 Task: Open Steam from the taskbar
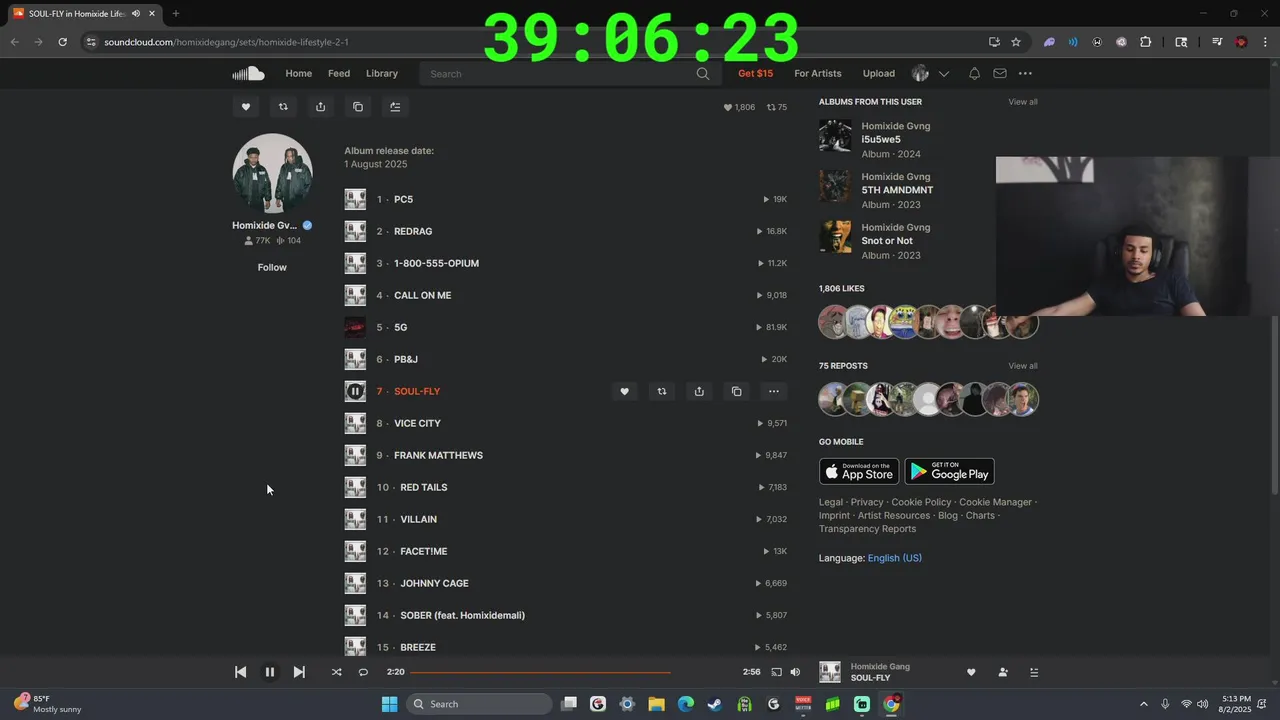click(714, 704)
